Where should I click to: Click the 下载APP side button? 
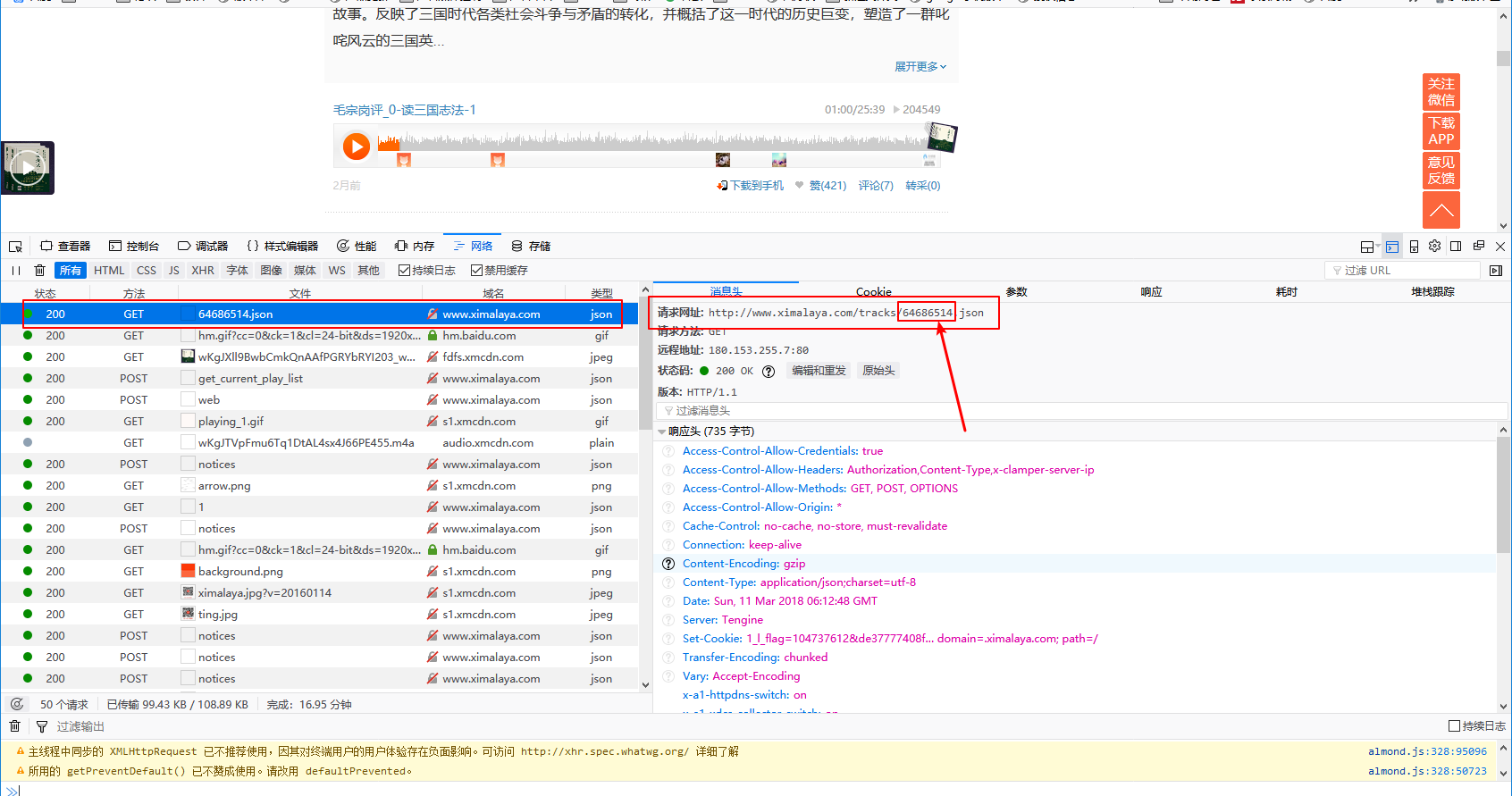pyautogui.click(x=1441, y=131)
